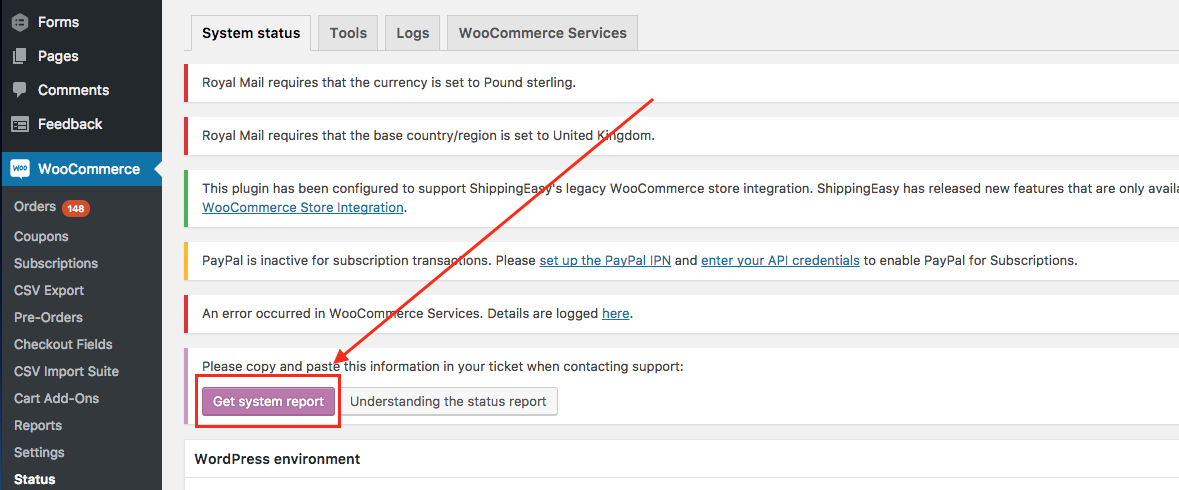Switch to the Logs tab

pos(413,33)
